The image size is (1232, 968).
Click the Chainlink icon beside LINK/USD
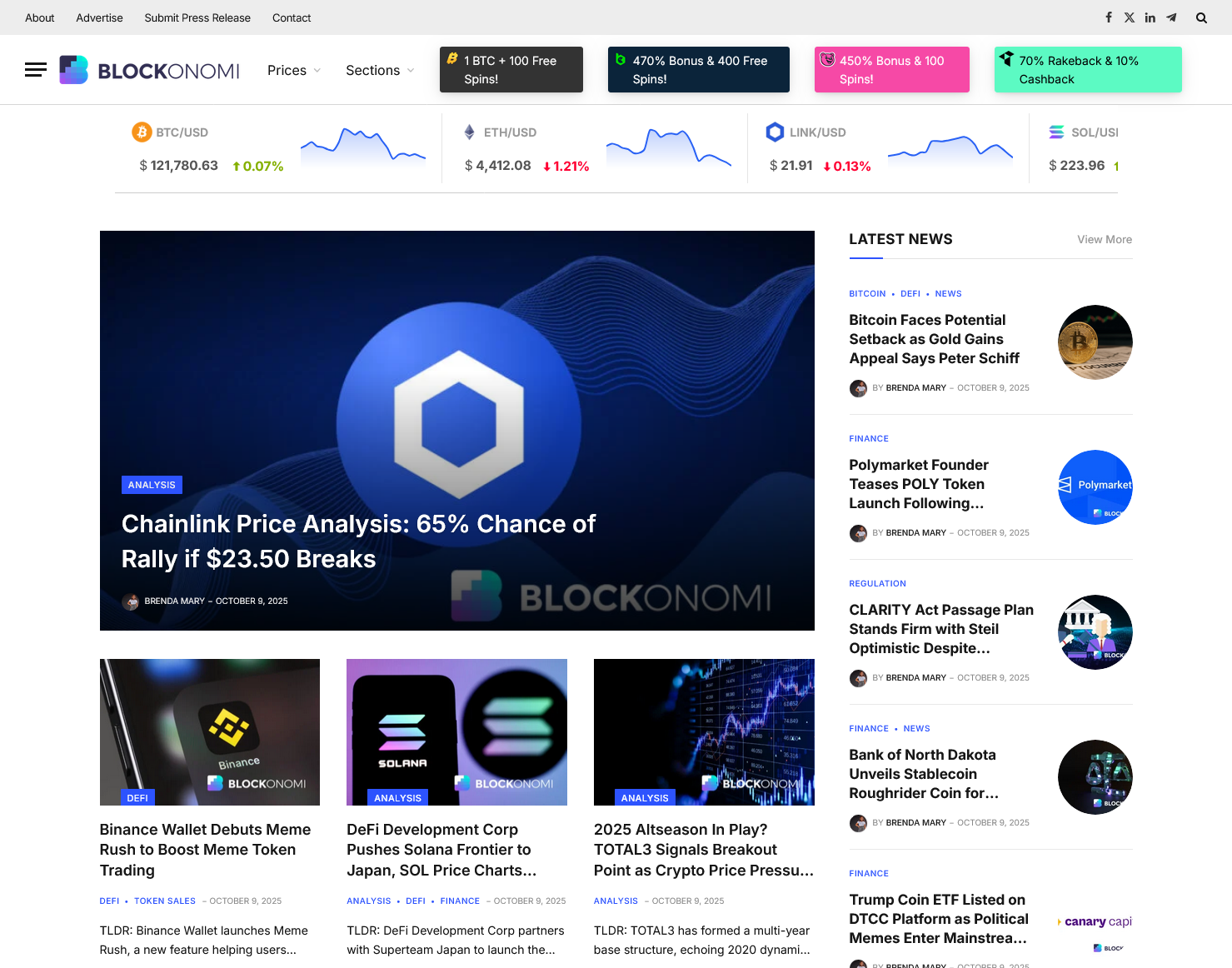pyautogui.click(x=775, y=132)
